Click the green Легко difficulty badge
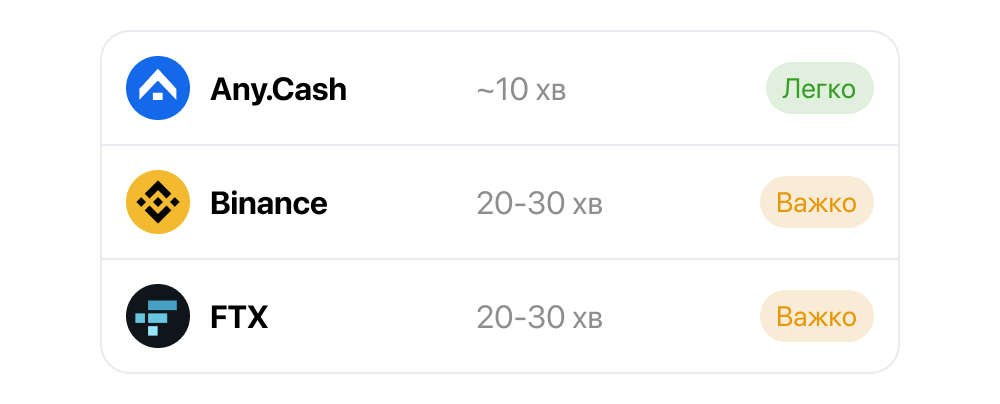The image size is (1000, 404). (x=820, y=88)
